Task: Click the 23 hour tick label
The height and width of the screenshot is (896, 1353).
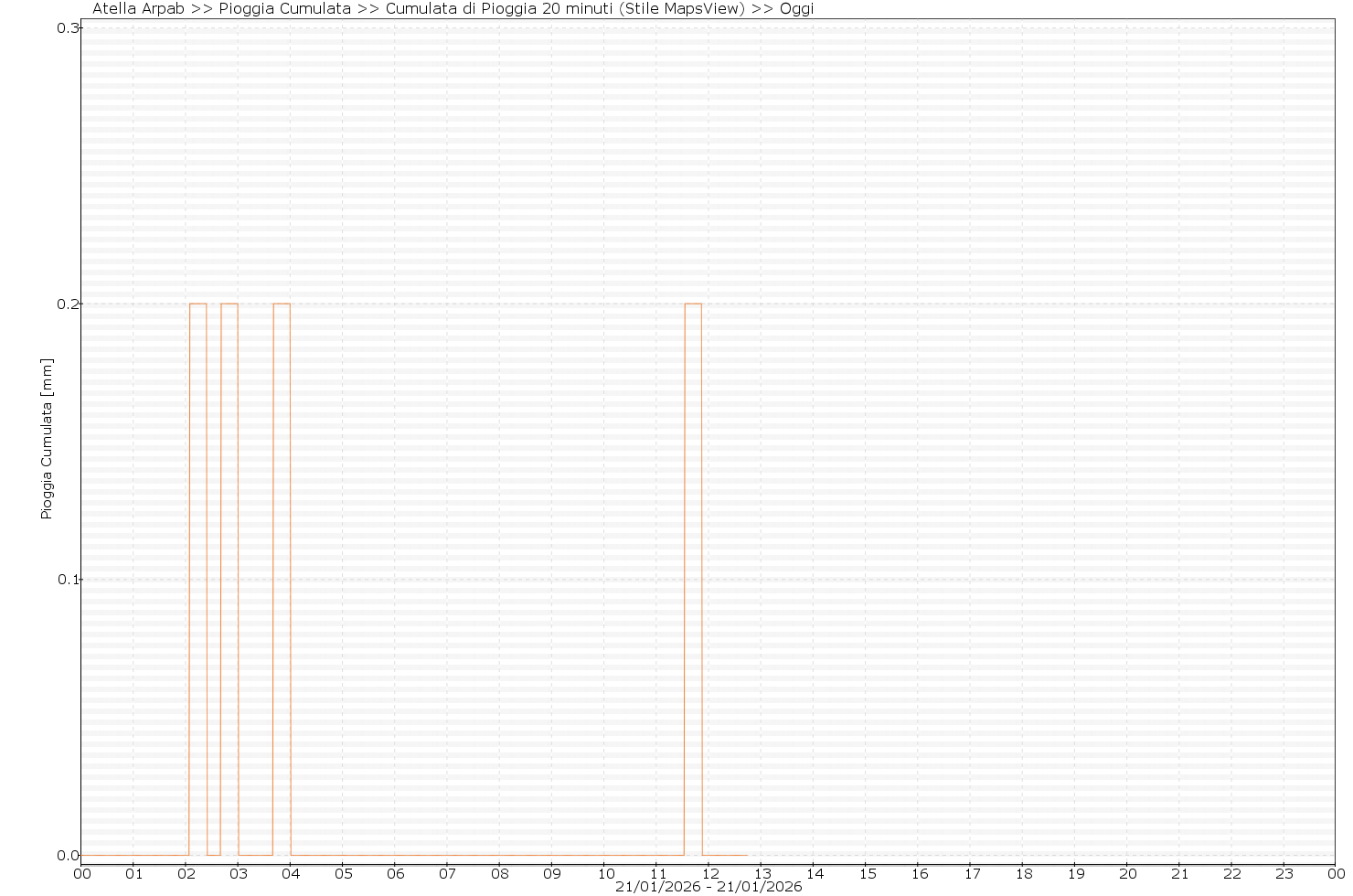Action: (1284, 873)
